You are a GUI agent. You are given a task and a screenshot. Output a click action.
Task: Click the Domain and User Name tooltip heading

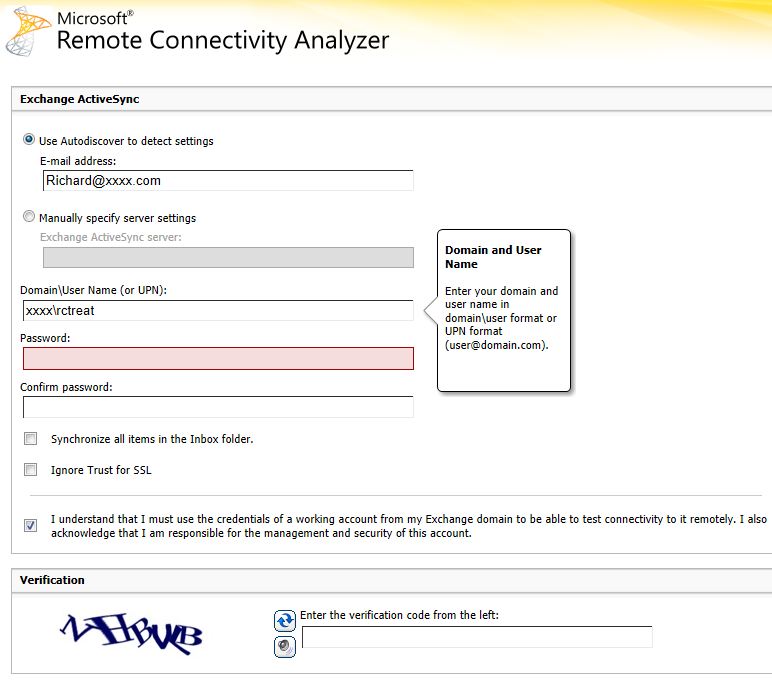coord(493,257)
